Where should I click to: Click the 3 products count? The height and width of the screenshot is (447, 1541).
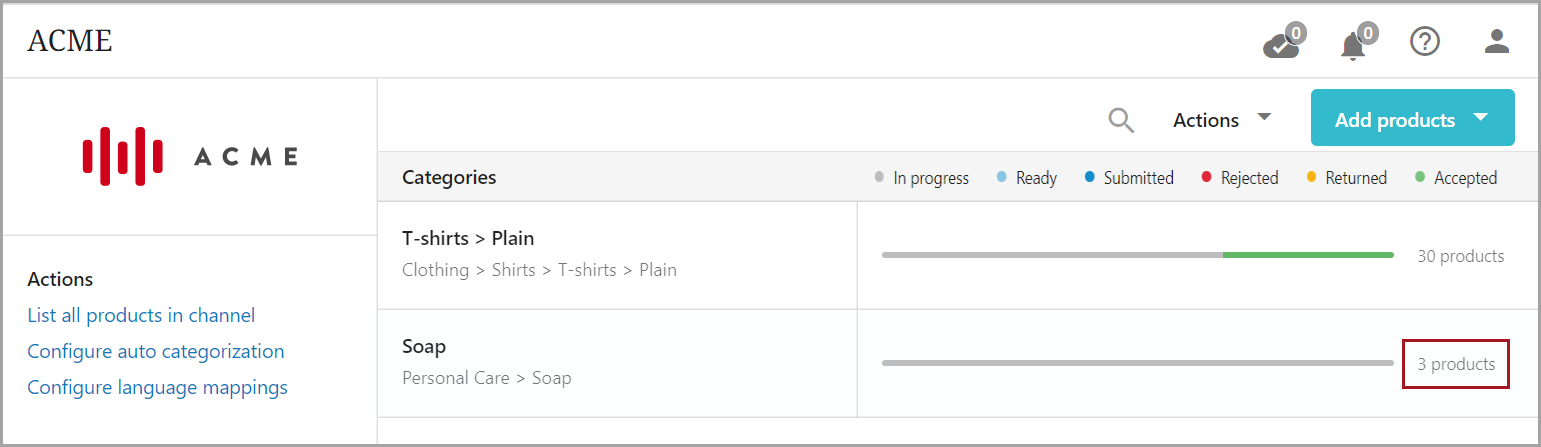[1456, 364]
